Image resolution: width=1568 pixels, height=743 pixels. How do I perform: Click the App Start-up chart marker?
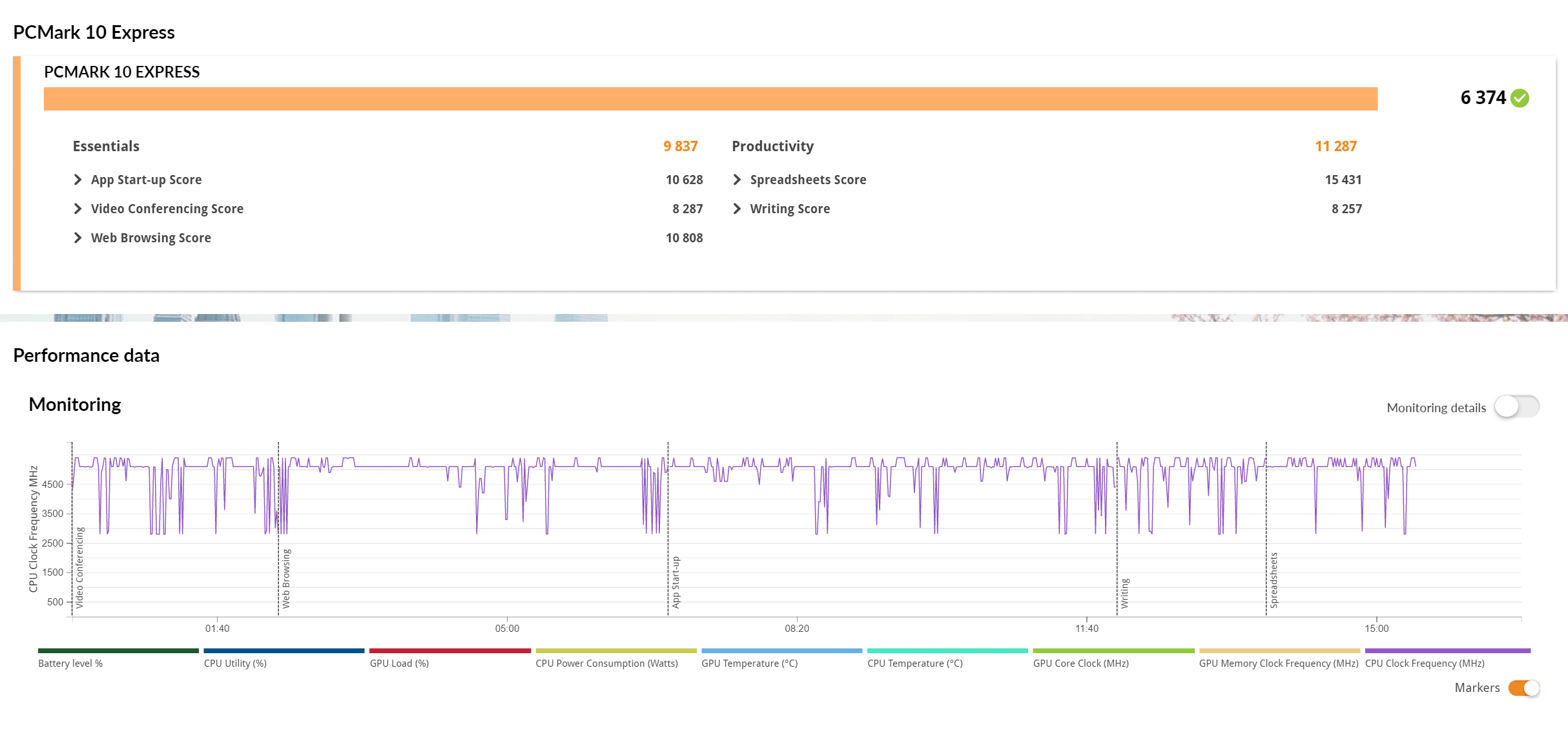pyautogui.click(x=676, y=582)
